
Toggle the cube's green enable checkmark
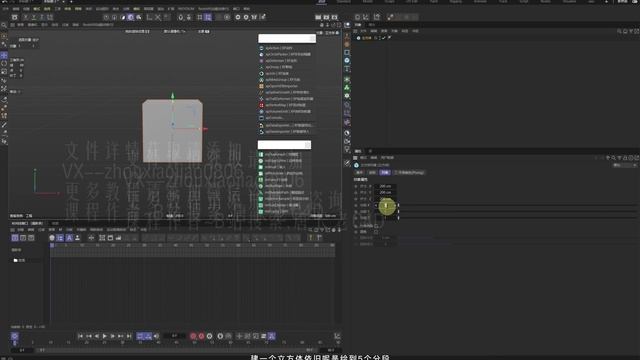click(383, 38)
